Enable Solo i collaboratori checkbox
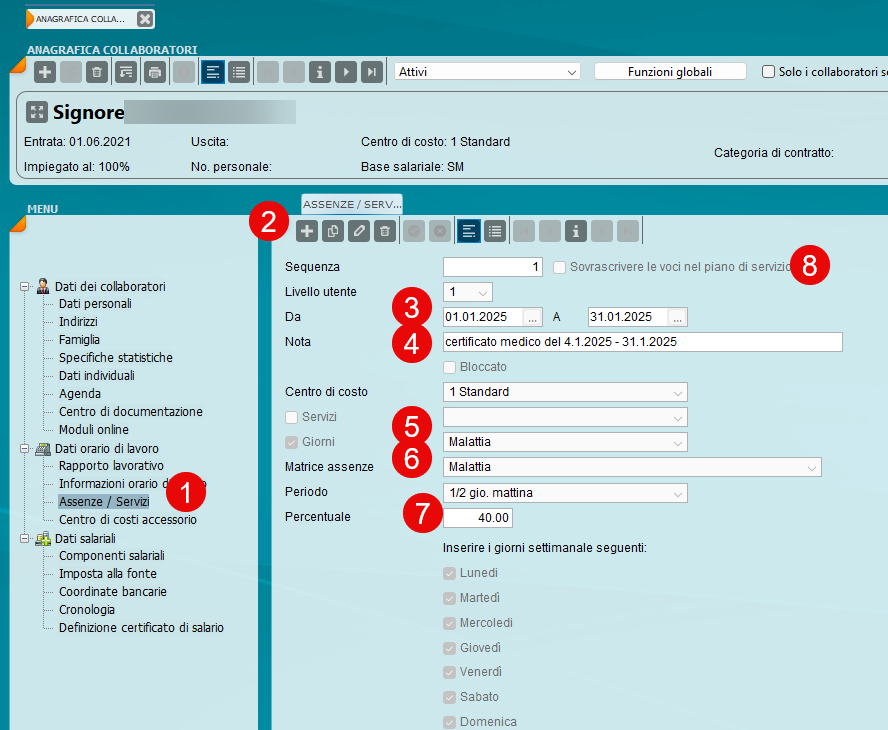 point(768,72)
